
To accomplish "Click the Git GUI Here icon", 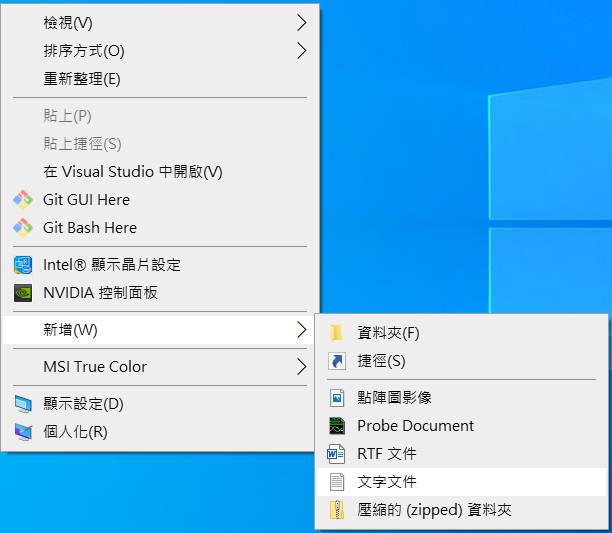I will point(23,200).
